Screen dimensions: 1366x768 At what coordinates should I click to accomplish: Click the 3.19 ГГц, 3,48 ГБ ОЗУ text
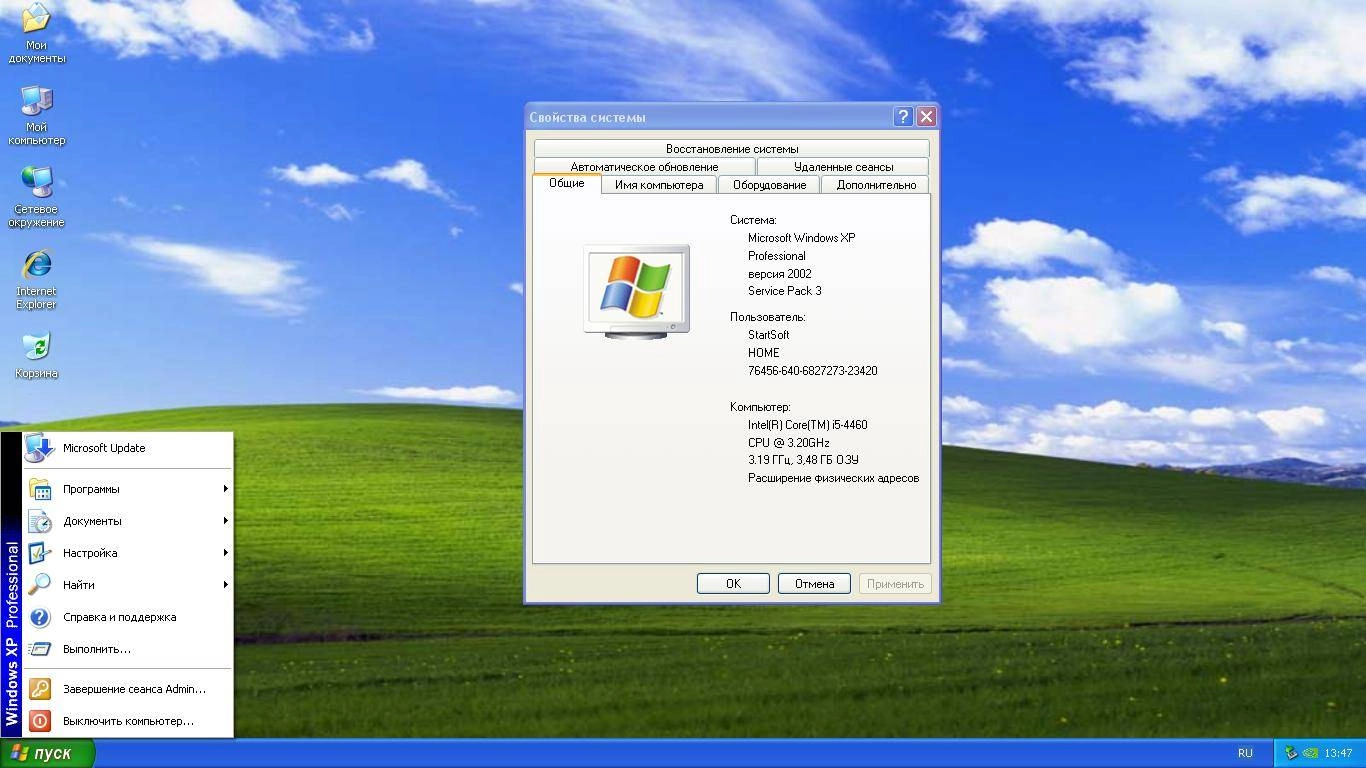coord(803,460)
